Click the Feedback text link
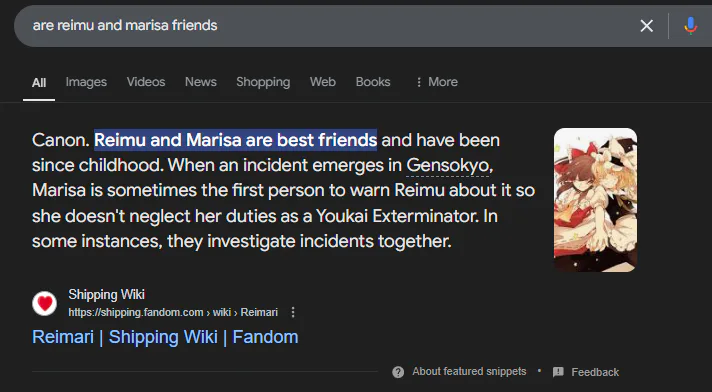This screenshot has height=392, width=712. (595, 372)
